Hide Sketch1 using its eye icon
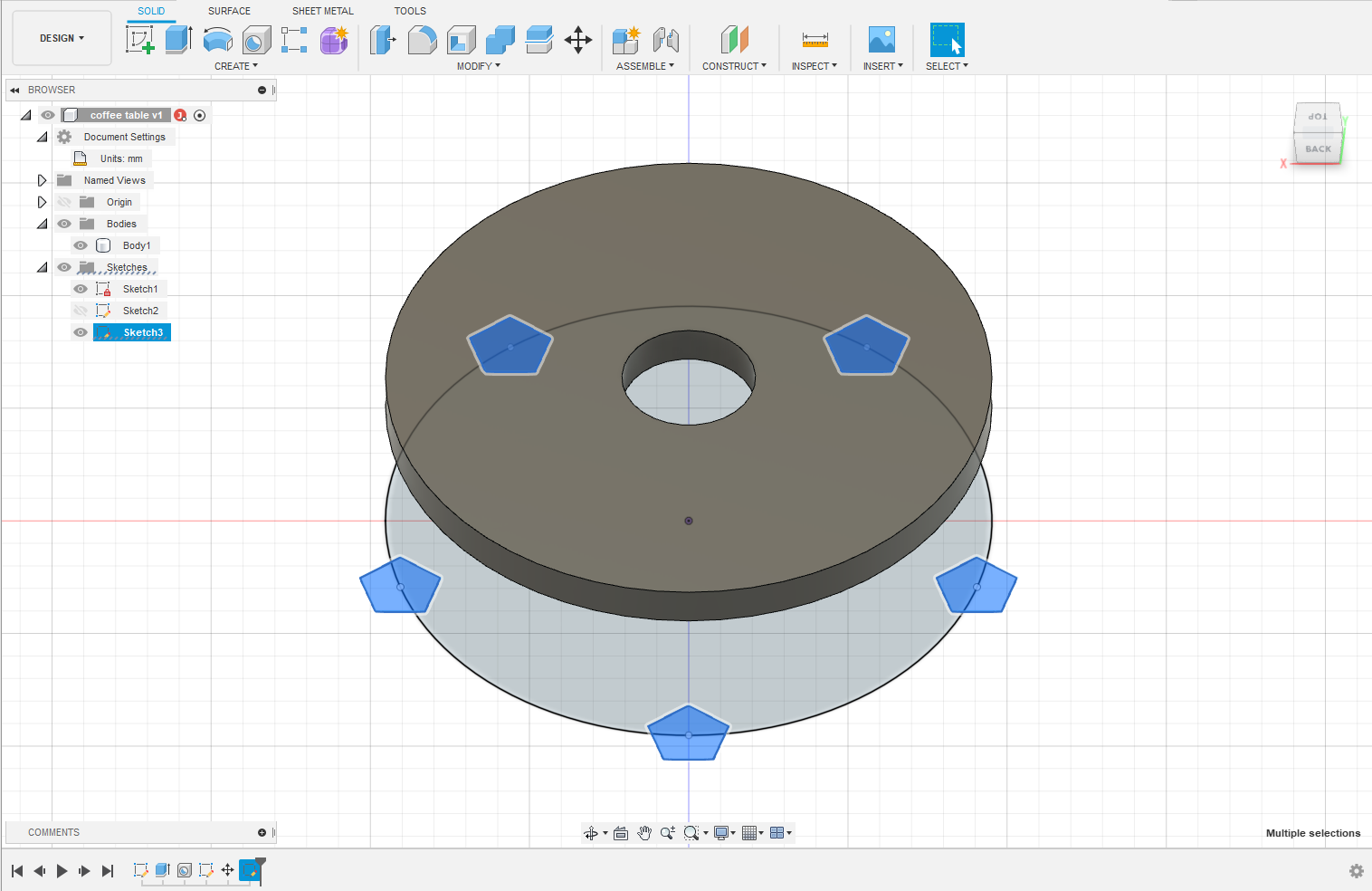Image resolution: width=1372 pixels, height=891 pixels. point(81,289)
